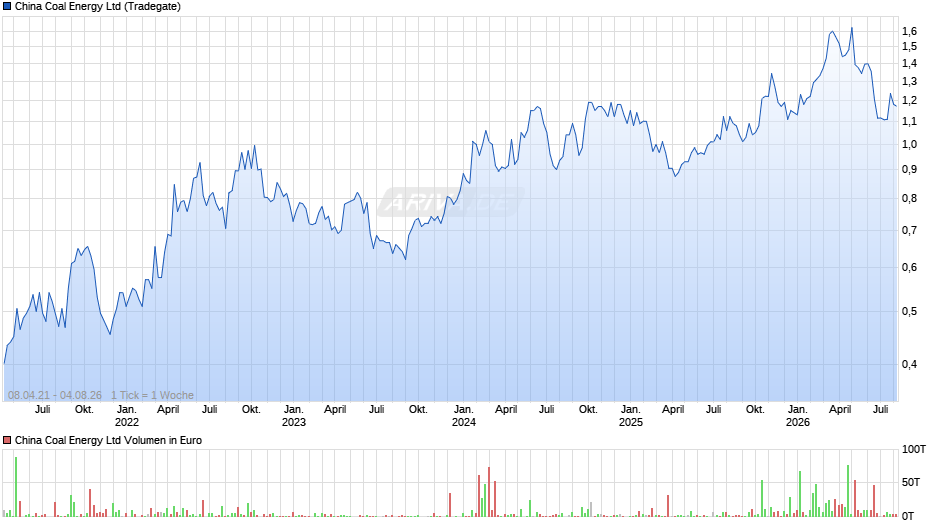This screenshot has height=526, width=940.
Task: Click the 'Jan. 2024' time axis label
Action: pos(463,416)
